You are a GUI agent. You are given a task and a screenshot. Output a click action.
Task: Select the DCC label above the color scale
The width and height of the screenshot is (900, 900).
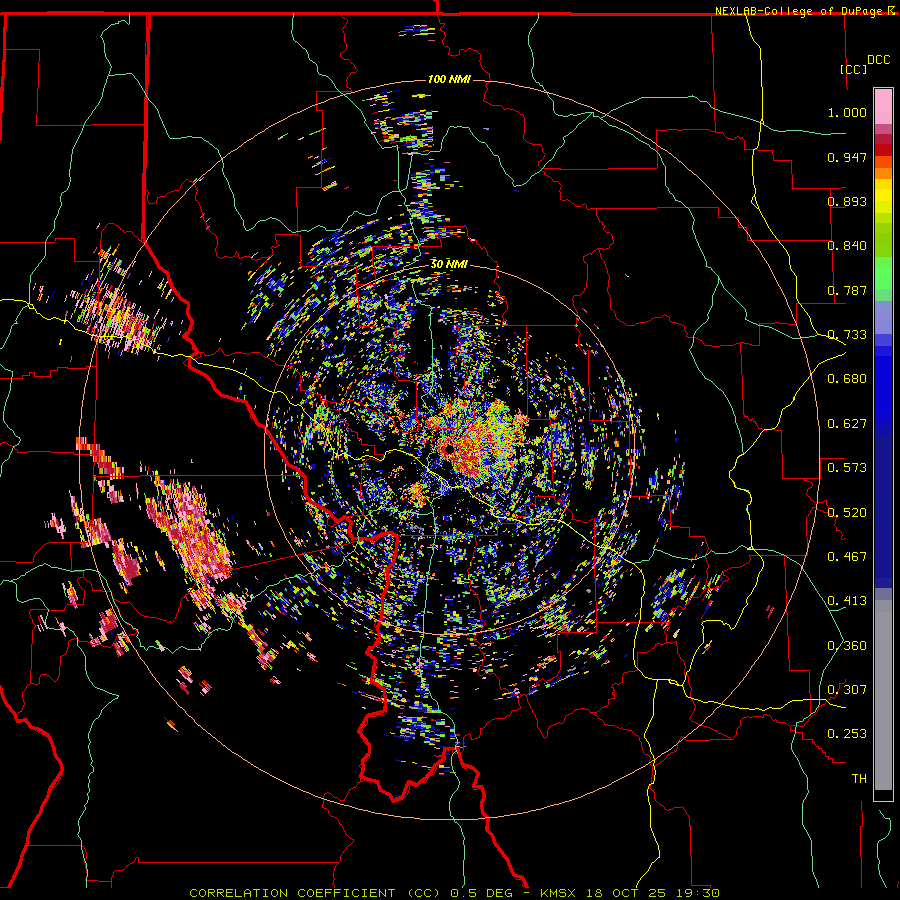878,60
